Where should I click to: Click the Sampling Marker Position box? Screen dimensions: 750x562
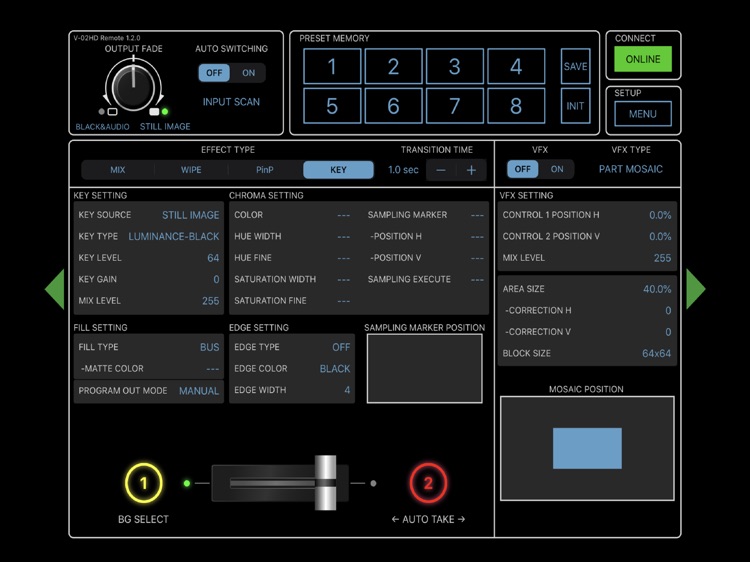pos(424,369)
